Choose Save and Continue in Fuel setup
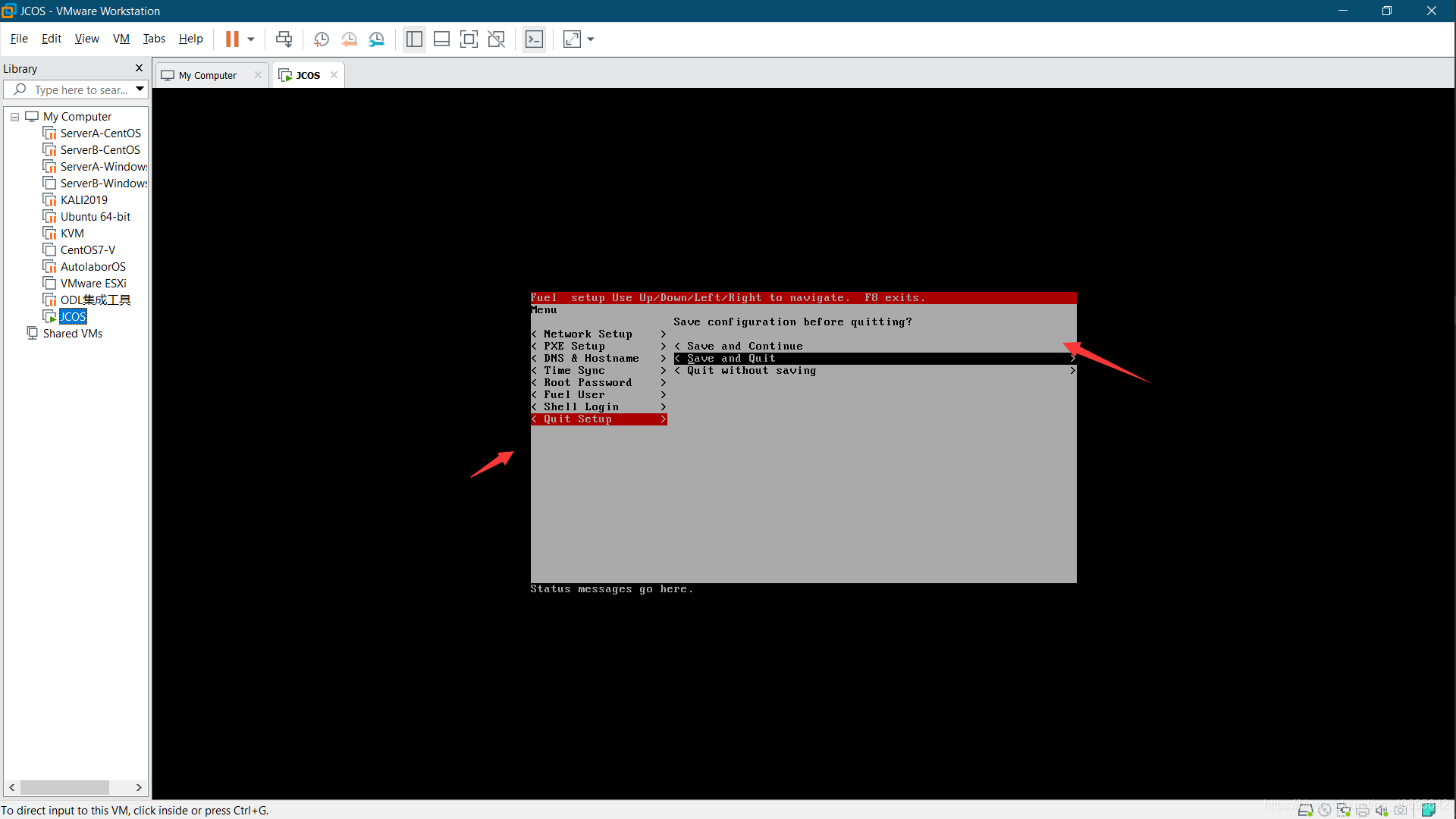 tap(875, 347)
